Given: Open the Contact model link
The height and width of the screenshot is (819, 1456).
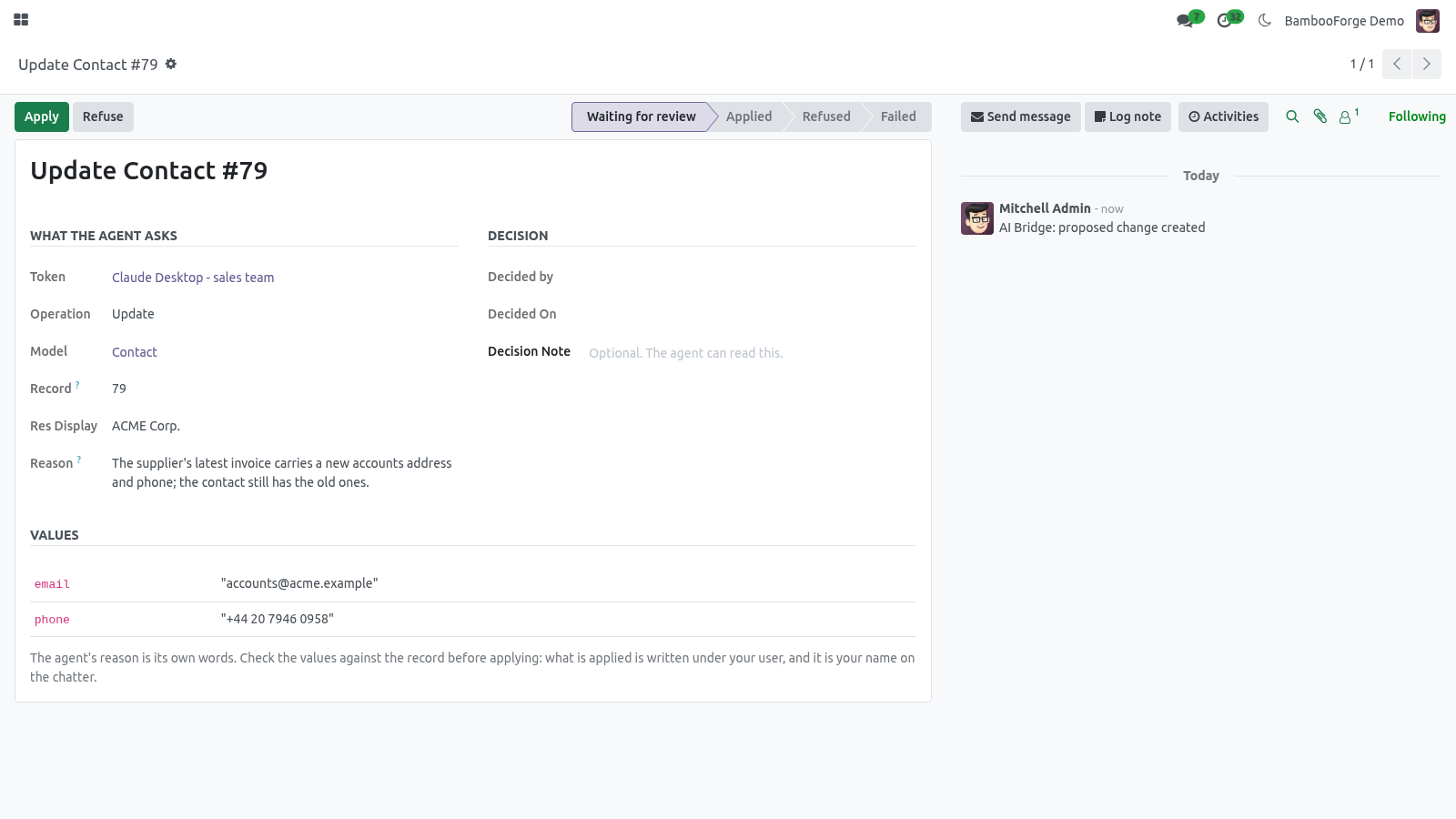Looking at the screenshot, I should 135,352.
